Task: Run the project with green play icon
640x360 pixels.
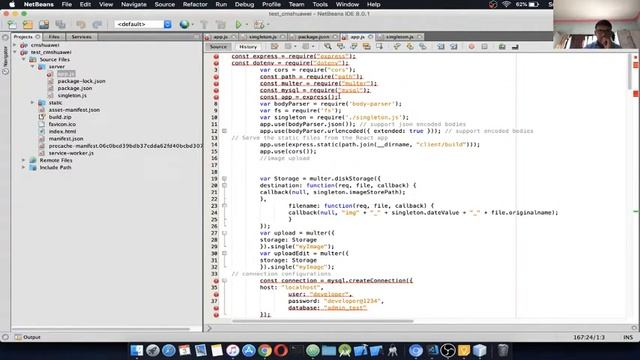Action: tap(238, 24)
